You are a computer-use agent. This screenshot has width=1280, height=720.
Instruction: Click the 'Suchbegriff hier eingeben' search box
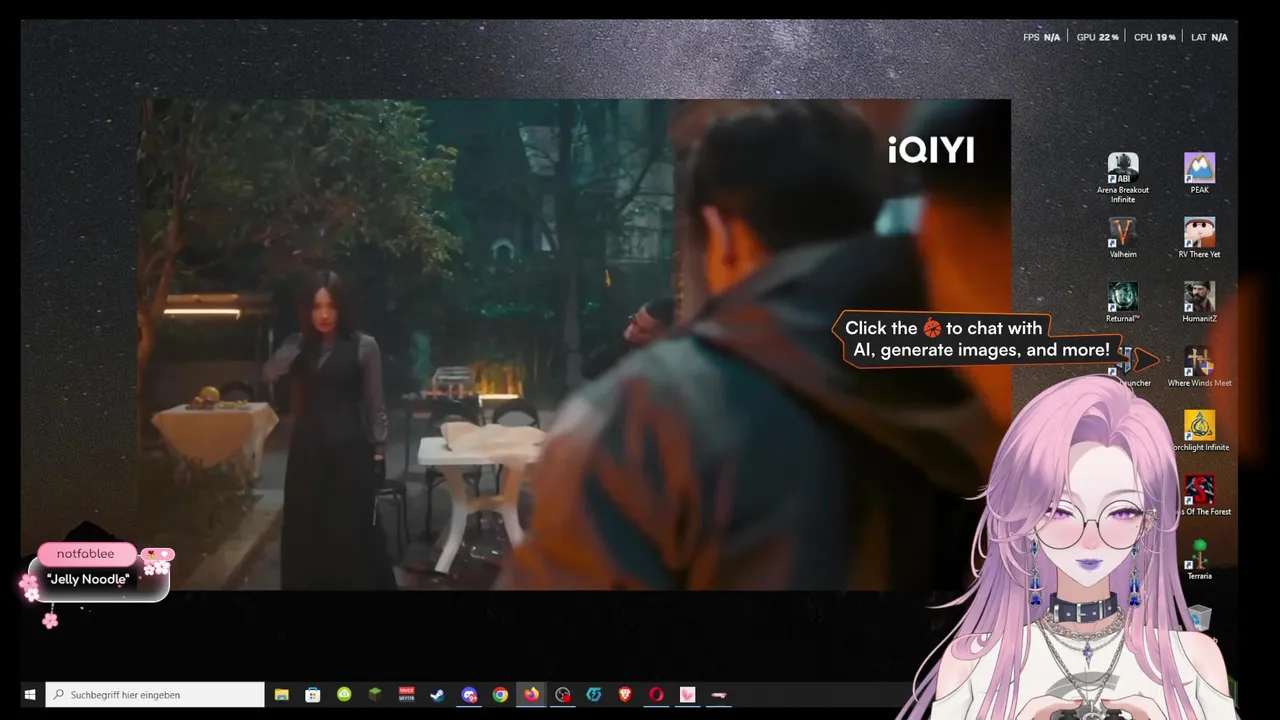(155, 694)
